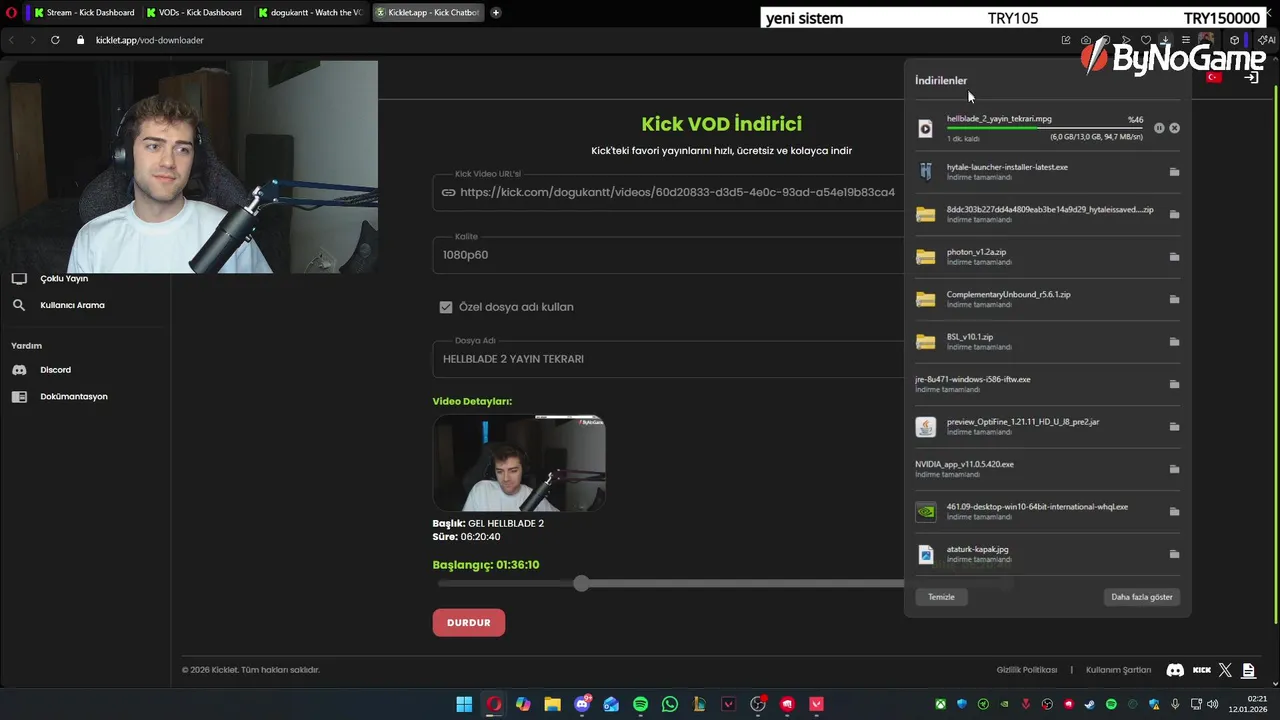The image size is (1280, 720).
Task: Open Kullanıcı Arama in sidebar
Action: click(72, 305)
